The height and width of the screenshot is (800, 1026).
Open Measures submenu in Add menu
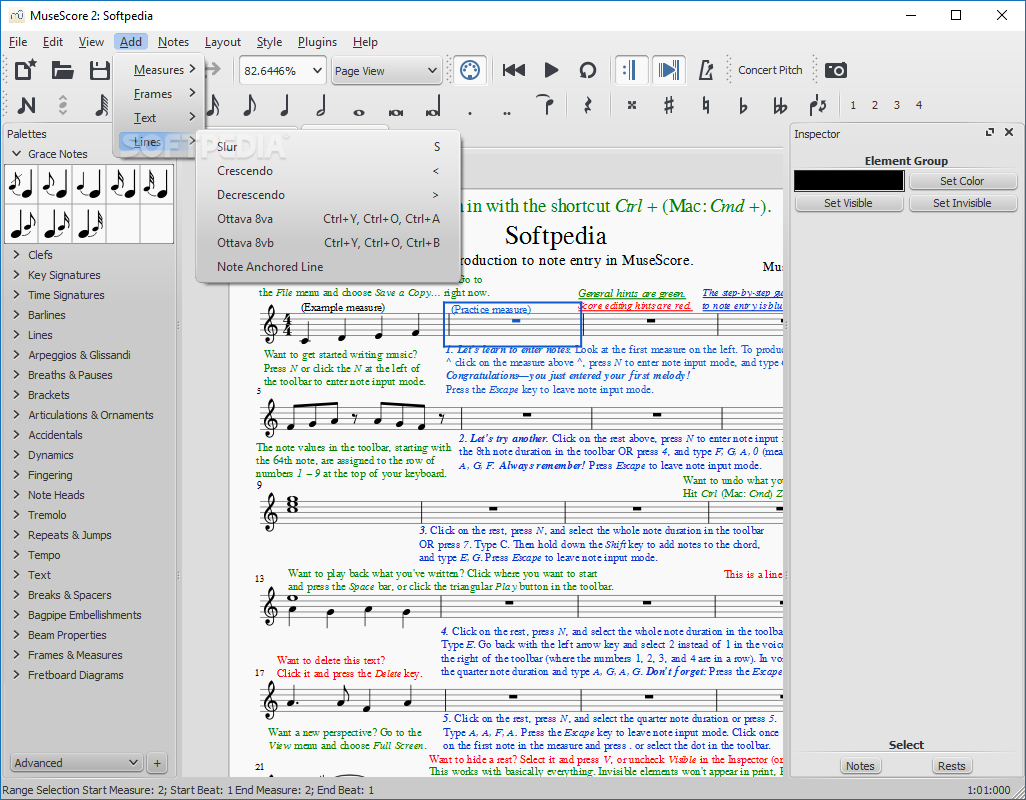pos(159,69)
